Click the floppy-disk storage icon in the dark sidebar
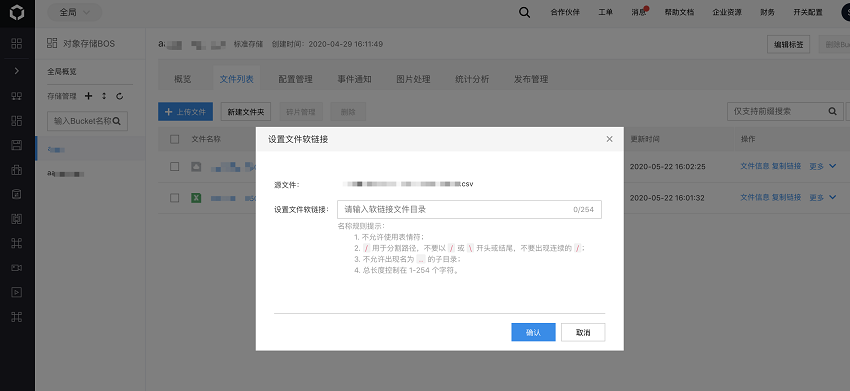 point(17,145)
